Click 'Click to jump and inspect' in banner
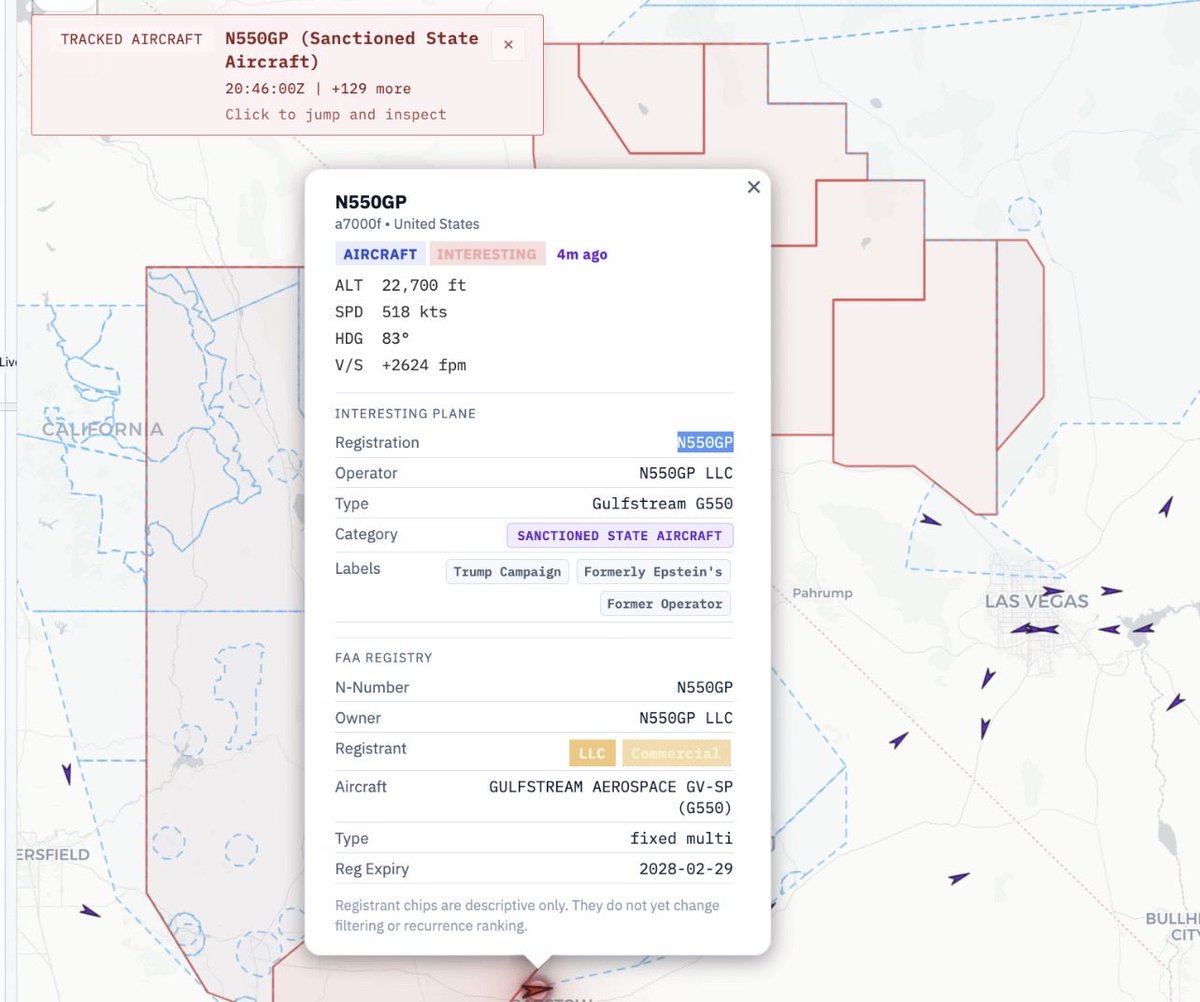This screenshot has height=1002, width=1200. (336, 114)
